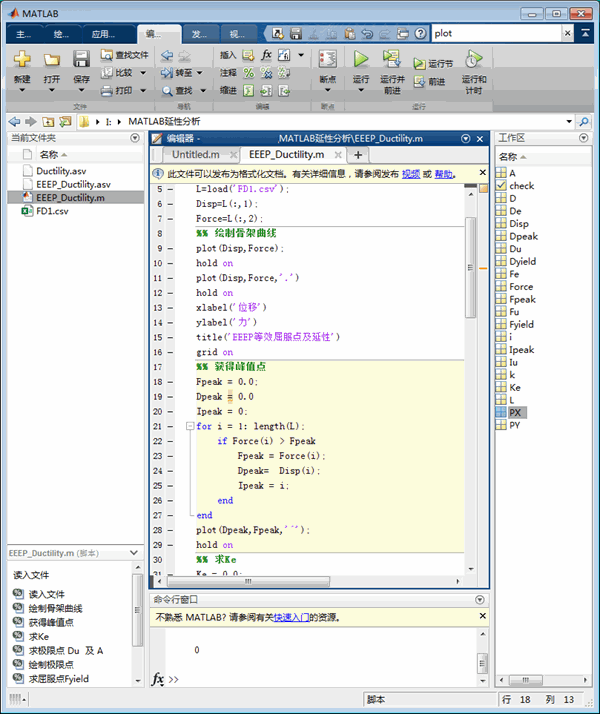
Task: Undo using the quick access toolbar arrow
Action: tap(367, 33)
